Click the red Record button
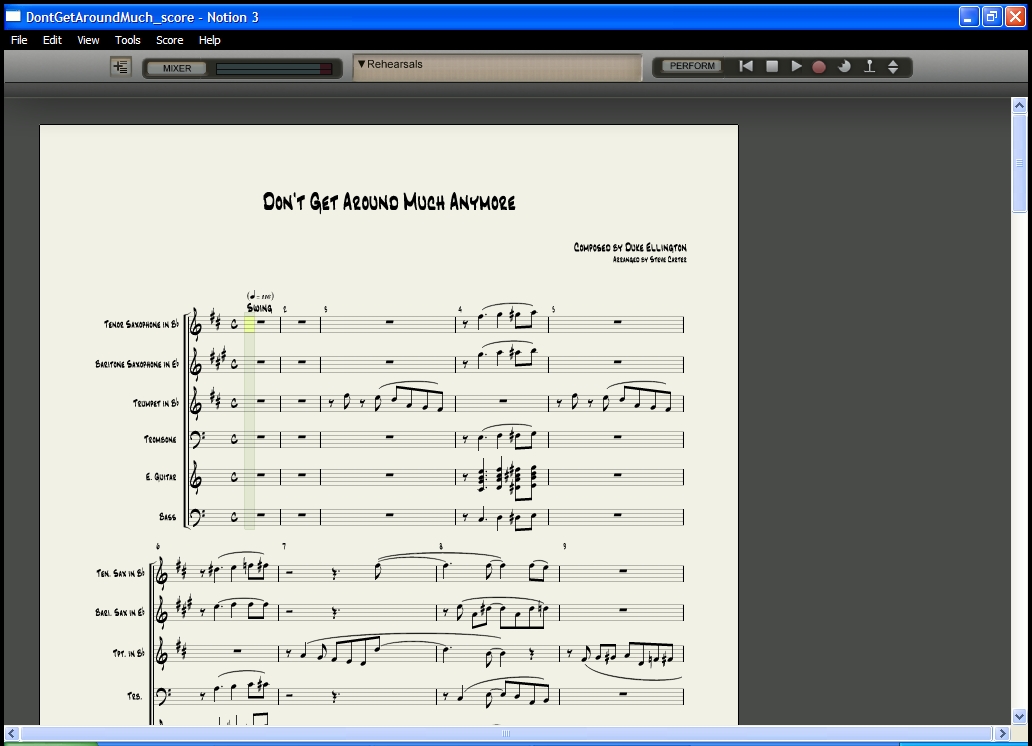 click(819, 67)
